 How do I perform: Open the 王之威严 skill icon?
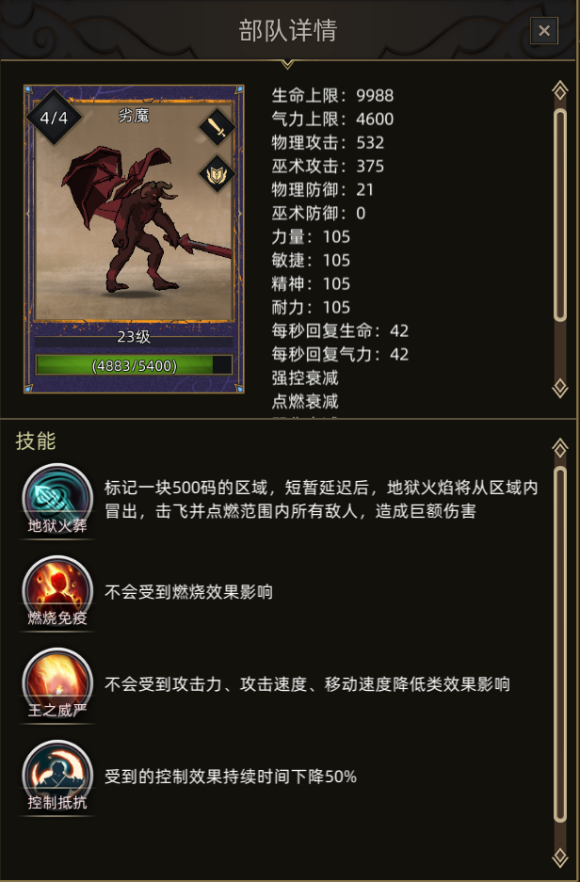pyautogui.click(x=57, y=683)
